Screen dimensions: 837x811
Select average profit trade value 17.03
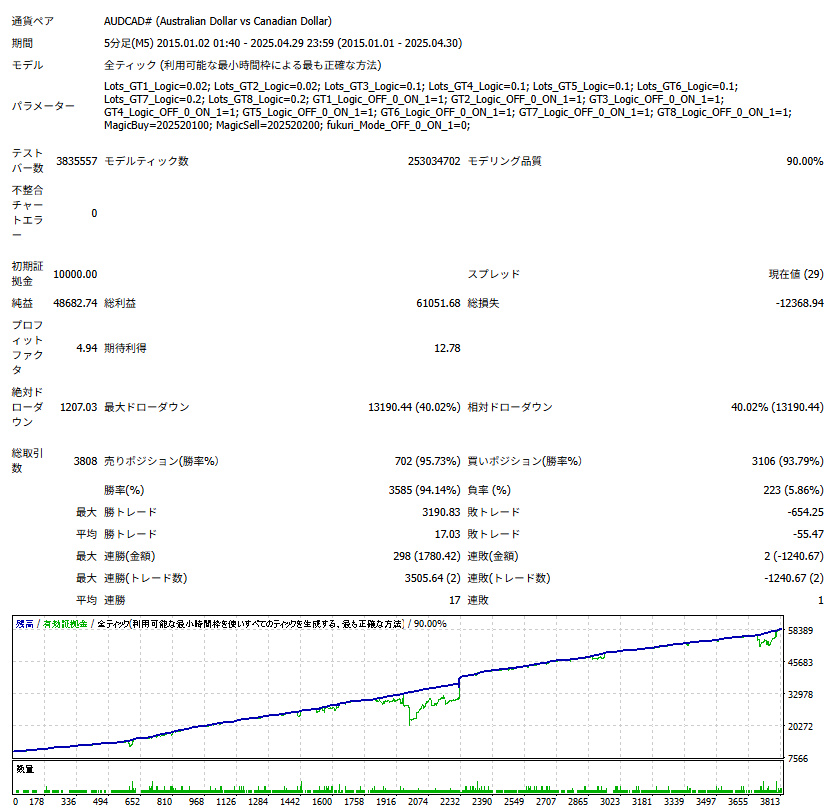(x=447, y=534)
